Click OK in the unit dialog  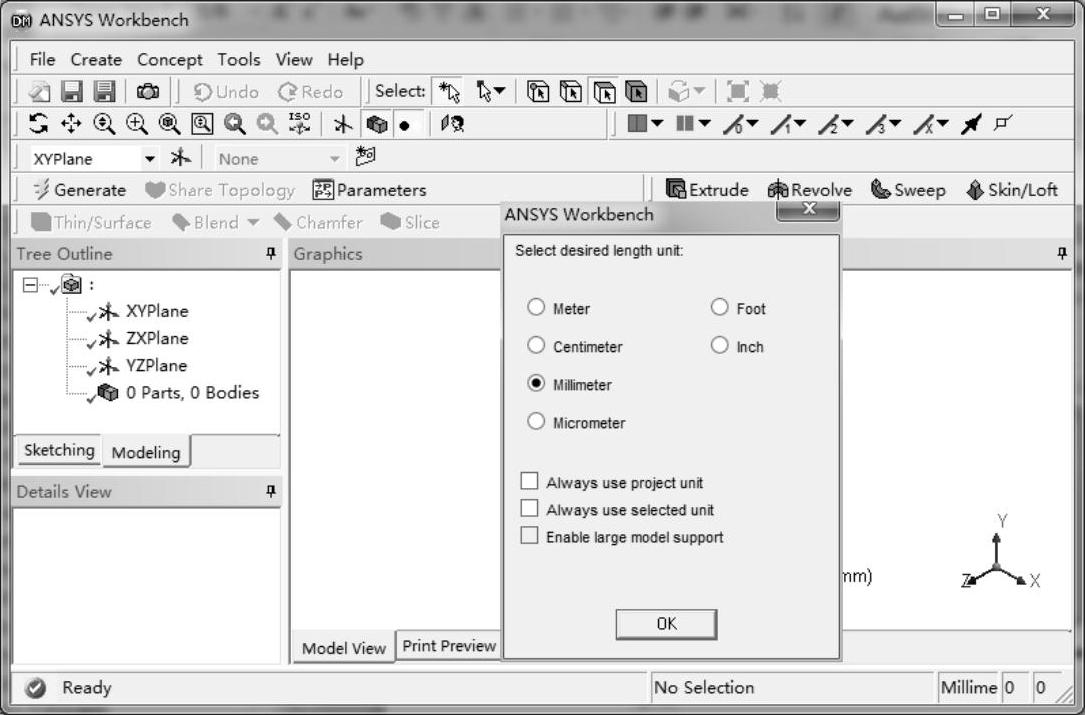pos(666,624)
